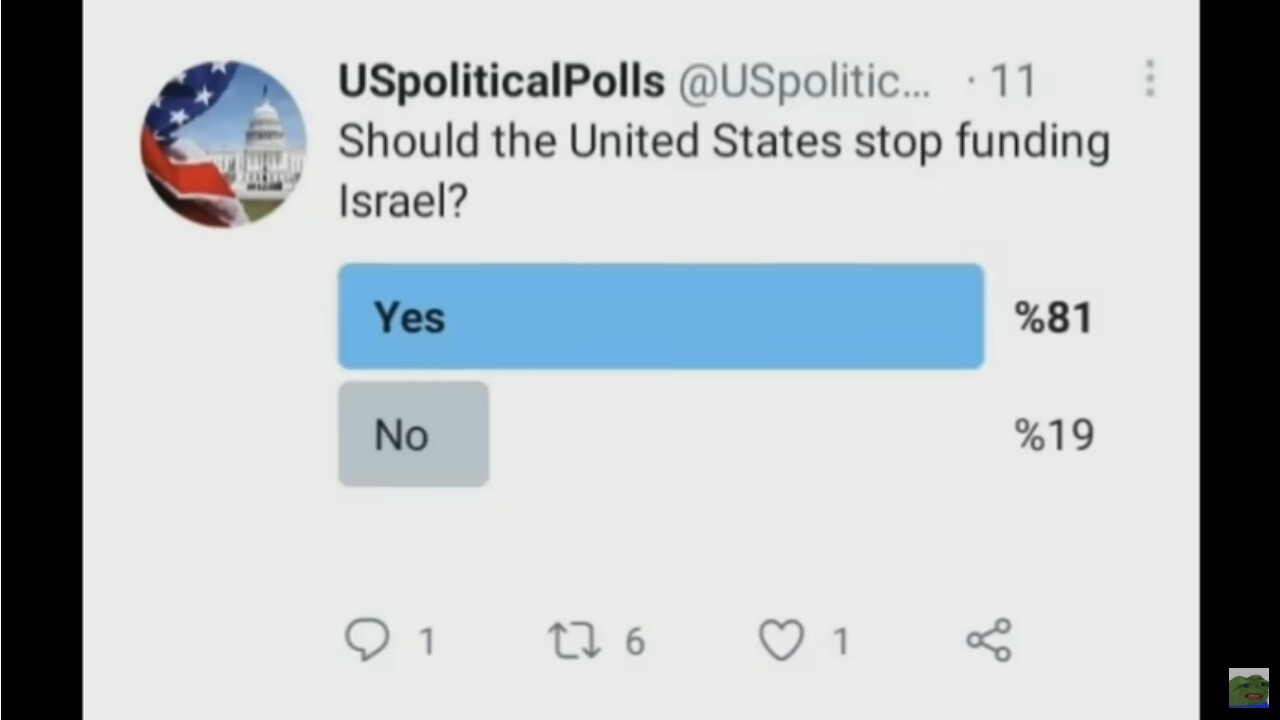The image size is (1280, 720).
Task: Click the Pepe frog watermark icon
Action: [x=1249, y=688]
